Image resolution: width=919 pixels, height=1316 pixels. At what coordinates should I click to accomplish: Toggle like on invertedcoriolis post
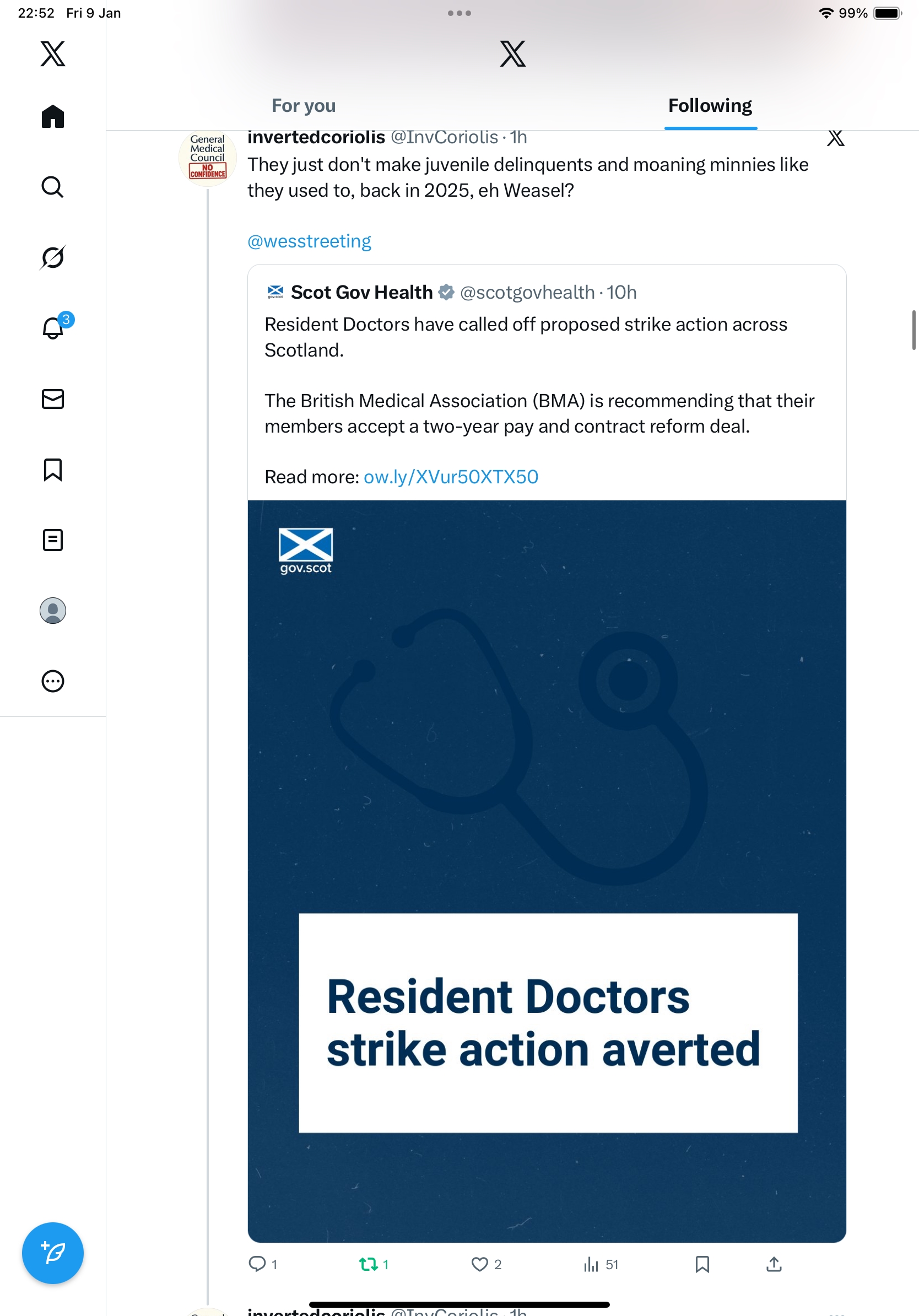479,1264
